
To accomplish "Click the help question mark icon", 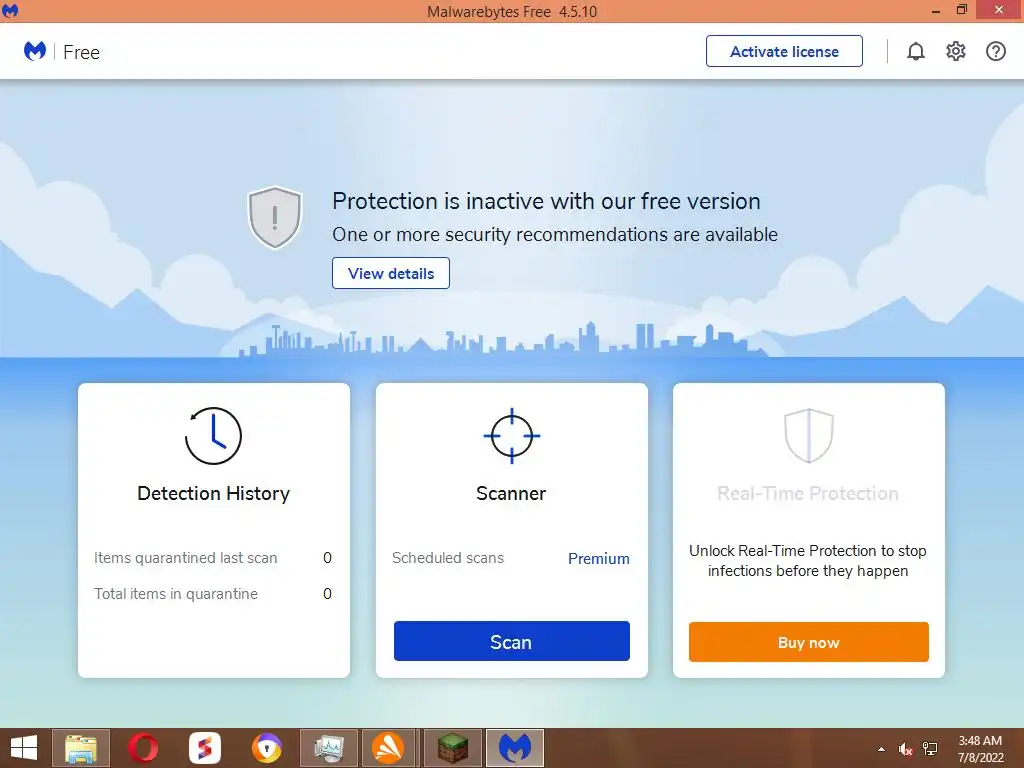I will 995,51.
